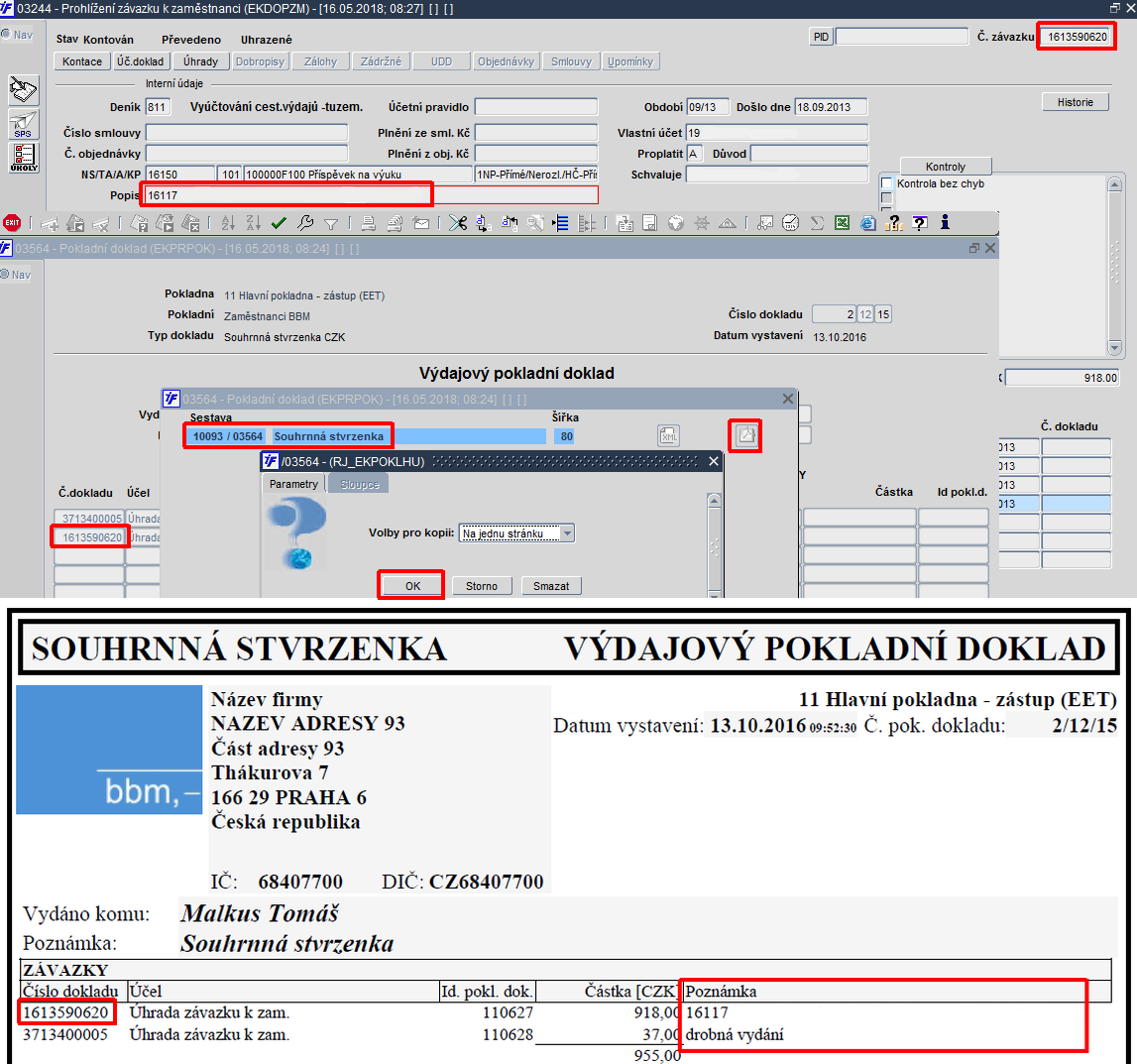Open the Volby pro kopii dropdown
This screenshot has height=1064, width=1137.
(567, 533)
